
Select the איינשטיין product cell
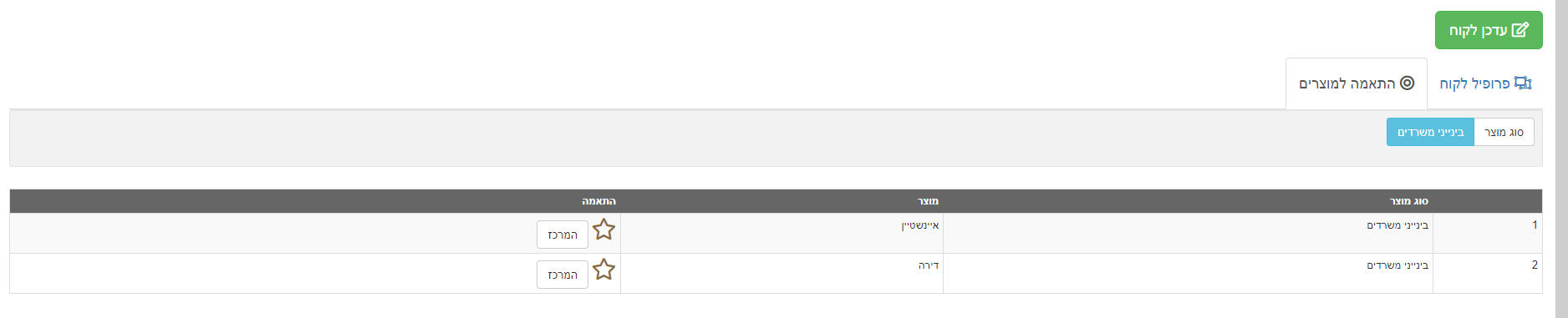click(781, 234)
